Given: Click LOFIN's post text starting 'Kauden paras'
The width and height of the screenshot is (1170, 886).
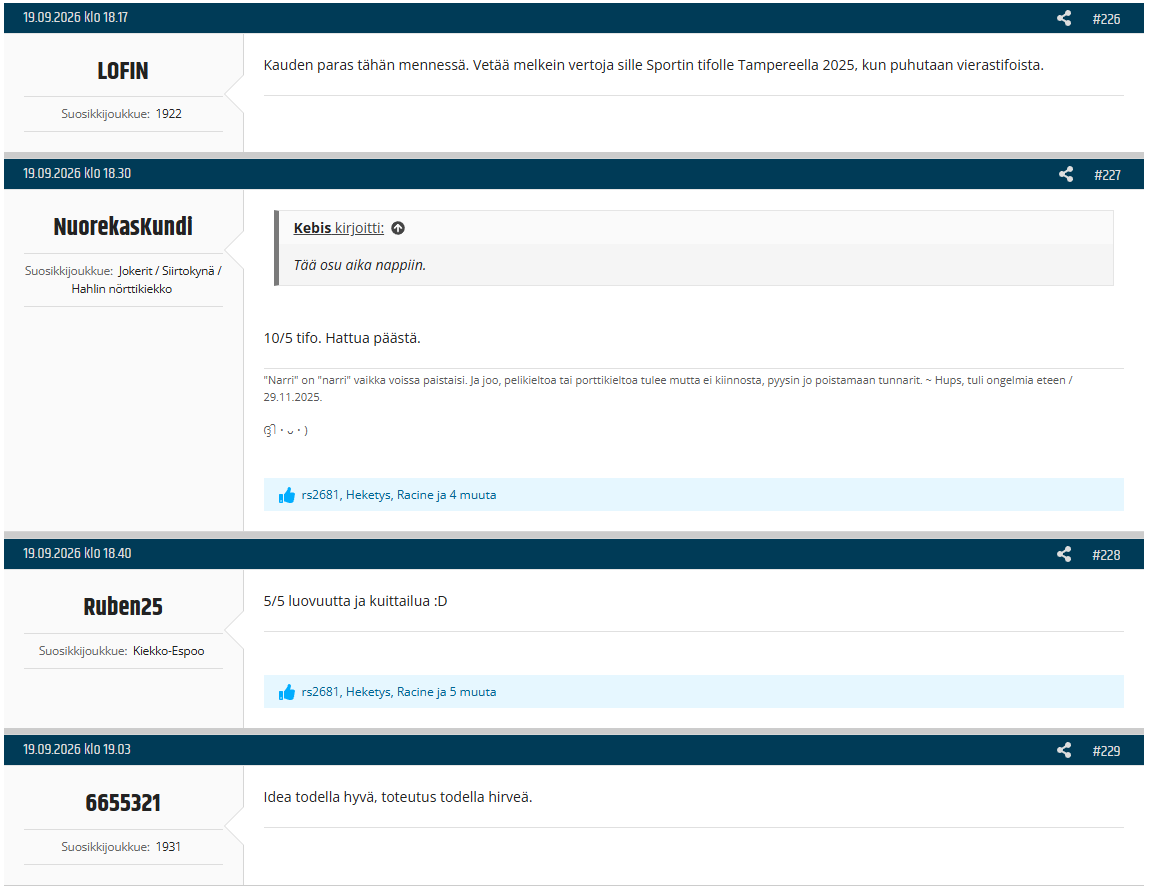Looking at the screenshot, I should point(654,65).
